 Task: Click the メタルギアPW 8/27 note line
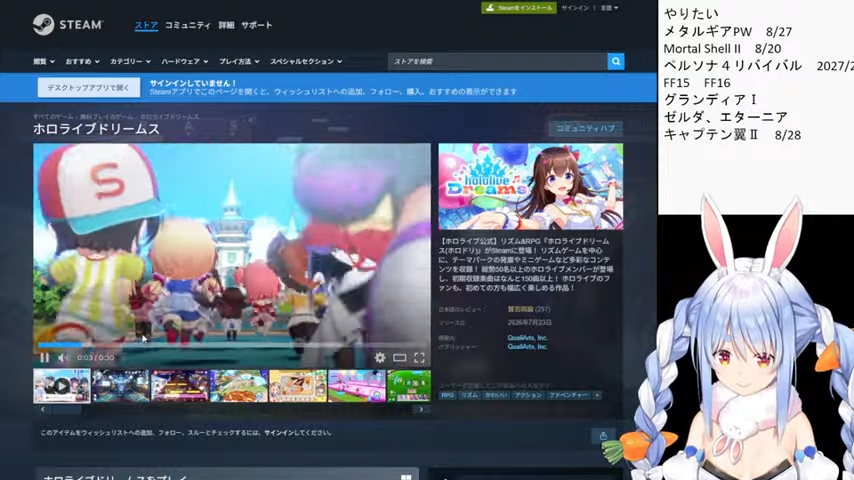pos(728,31)
